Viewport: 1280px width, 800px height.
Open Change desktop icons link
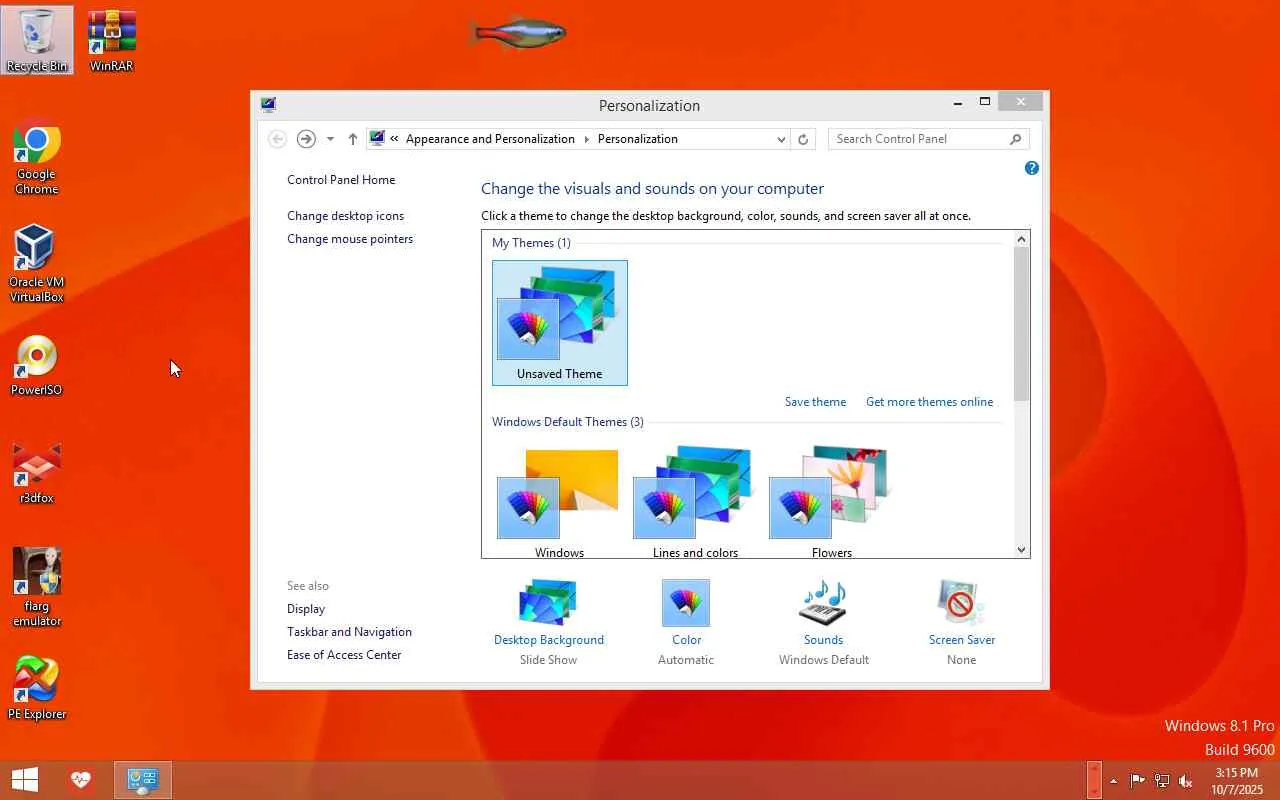click(x=346, y=216)
